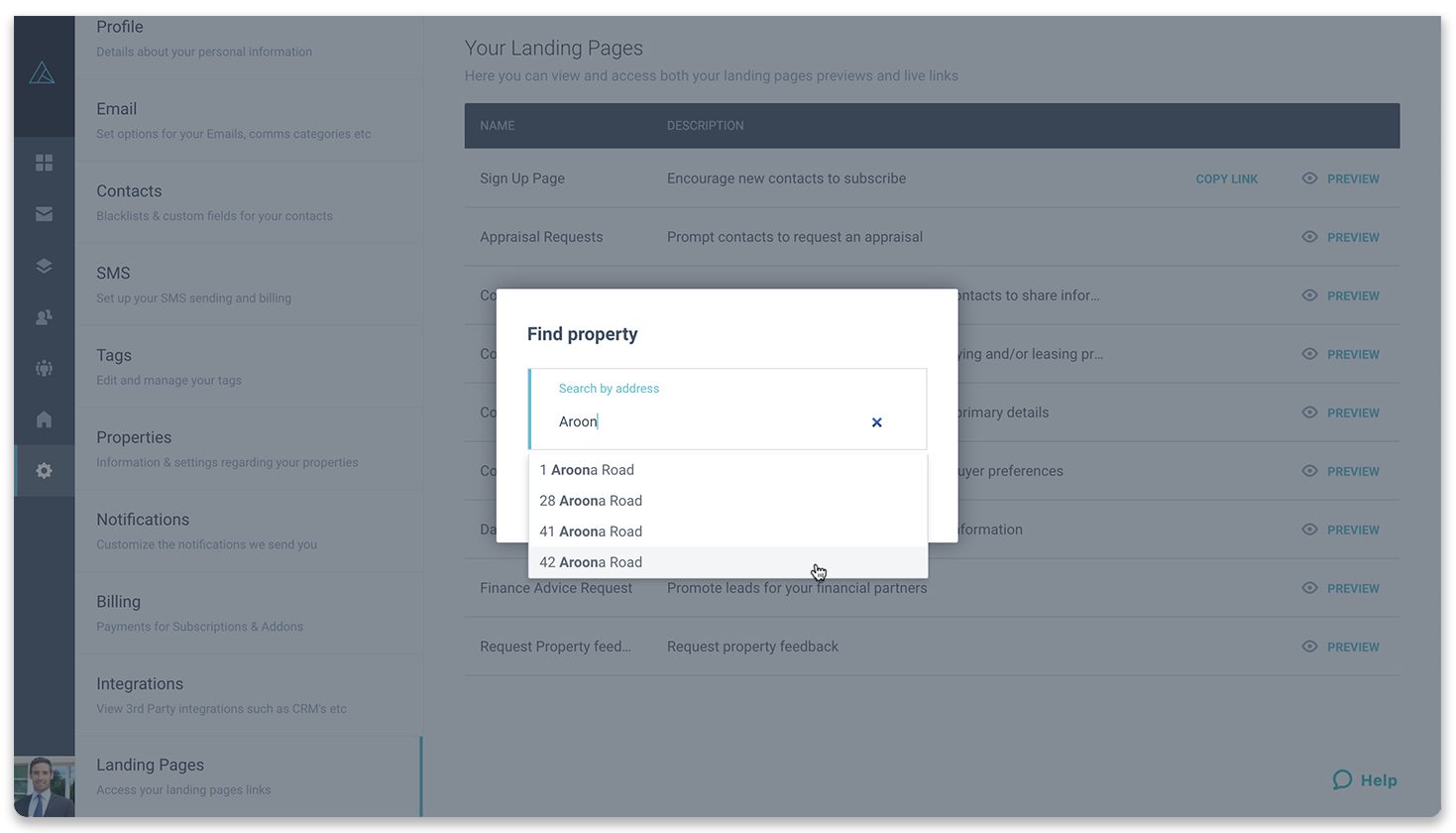Screen dimensions: 1456x833
Task: Select 1 Aroona Road from the suggestions
Action: click(587, 469)
